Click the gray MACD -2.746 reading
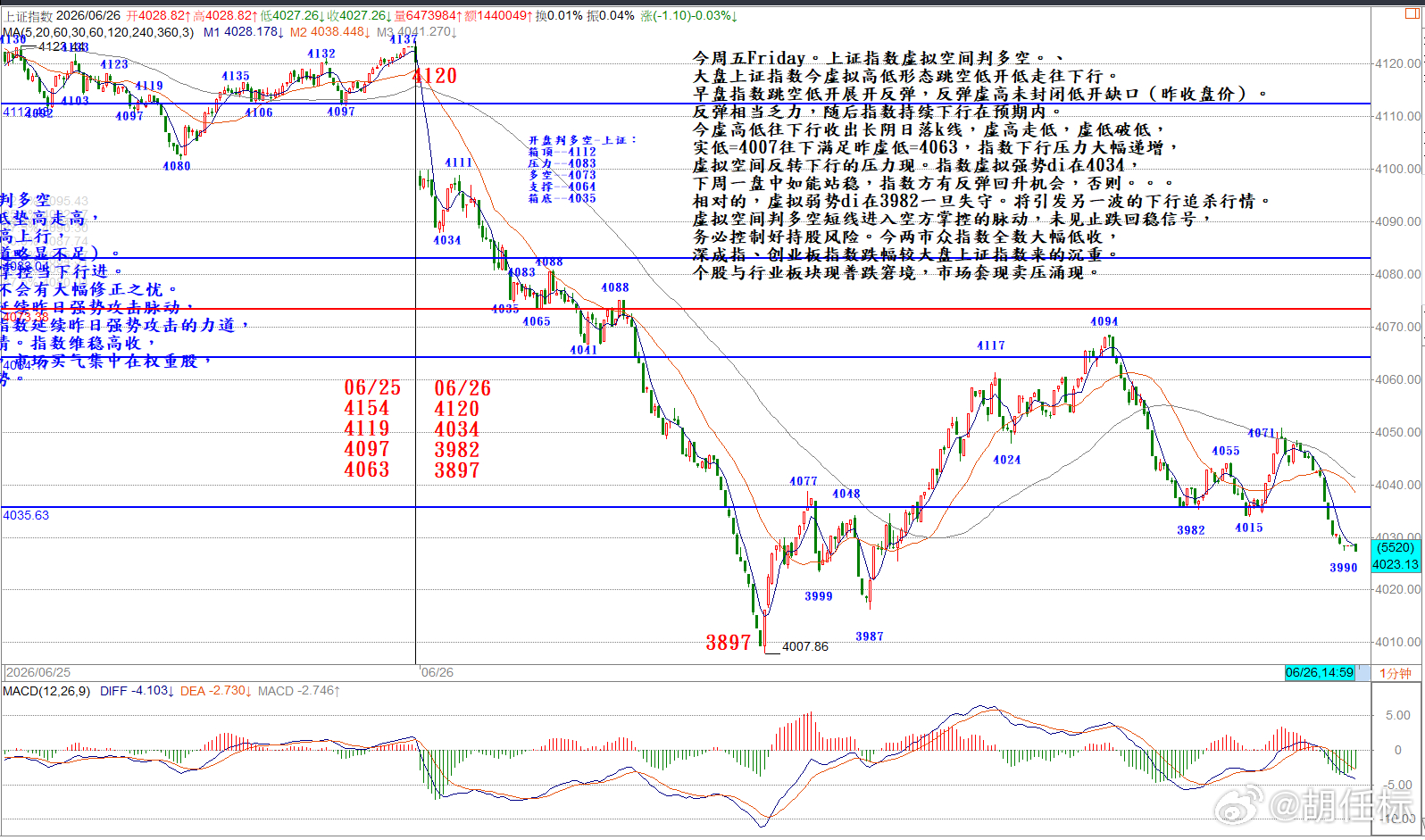 point(298,691)
